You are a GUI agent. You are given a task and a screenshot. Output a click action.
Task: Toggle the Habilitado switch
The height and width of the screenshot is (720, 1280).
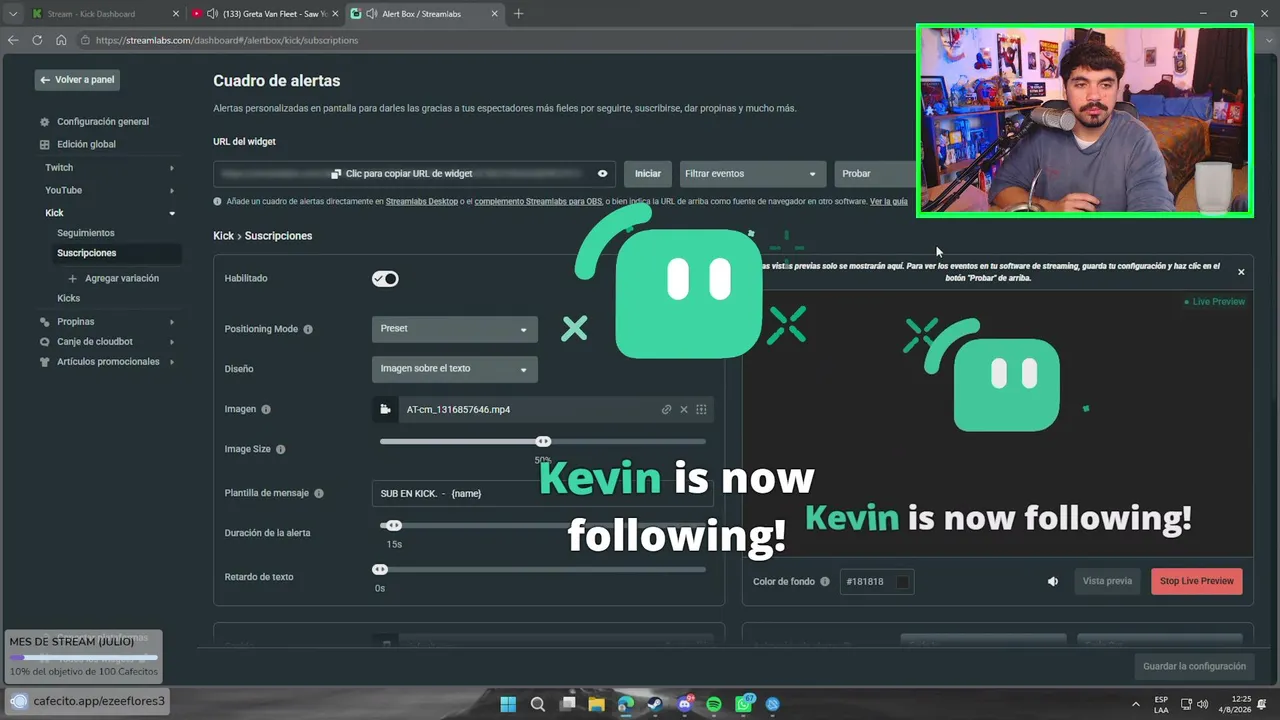point(385,278)
